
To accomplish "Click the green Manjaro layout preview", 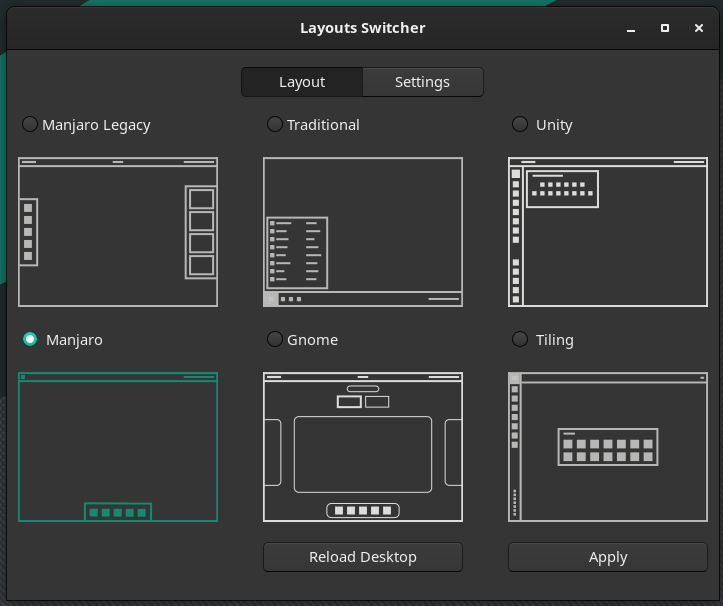I will point(118,447).
